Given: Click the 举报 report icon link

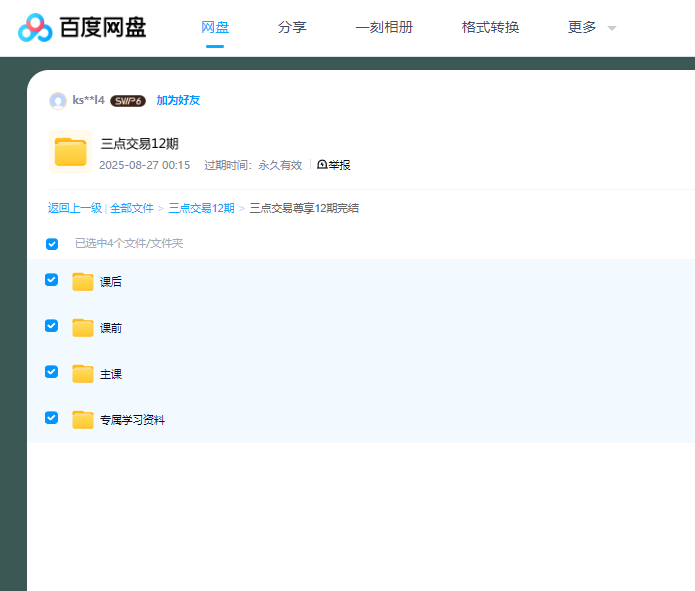Looking at the screenshot, I should [334, 165].
